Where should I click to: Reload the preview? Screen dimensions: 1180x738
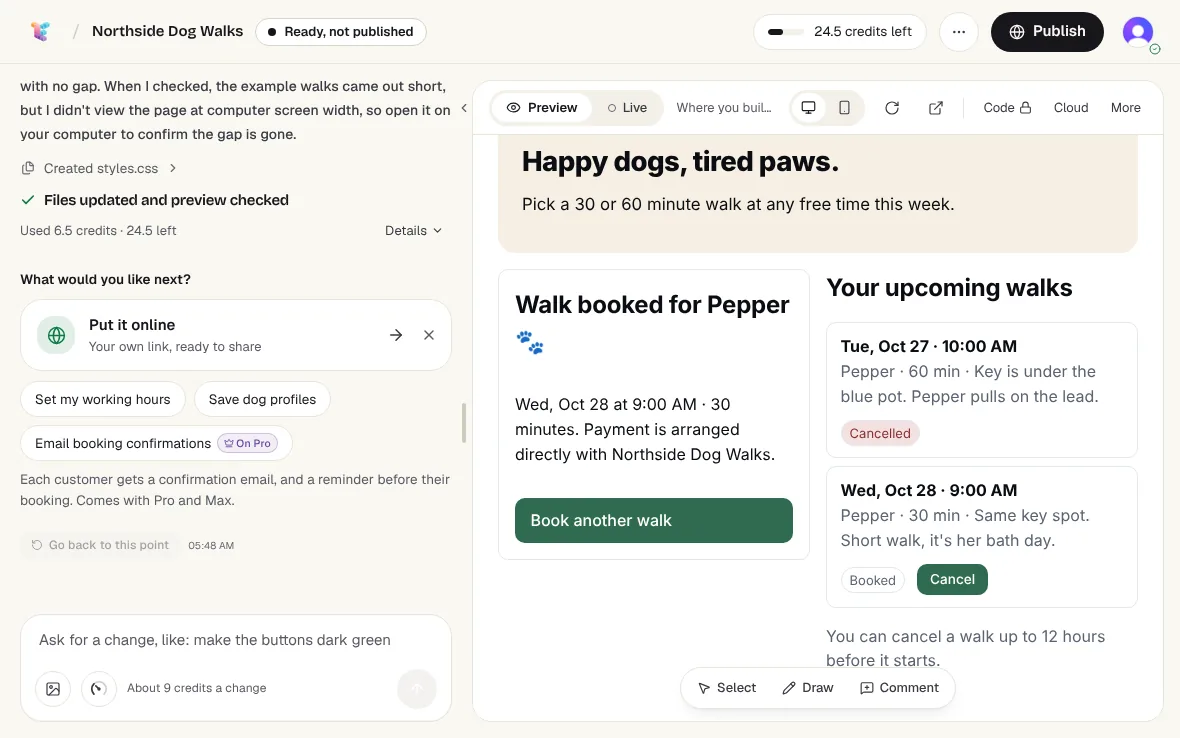coord(892,108)
